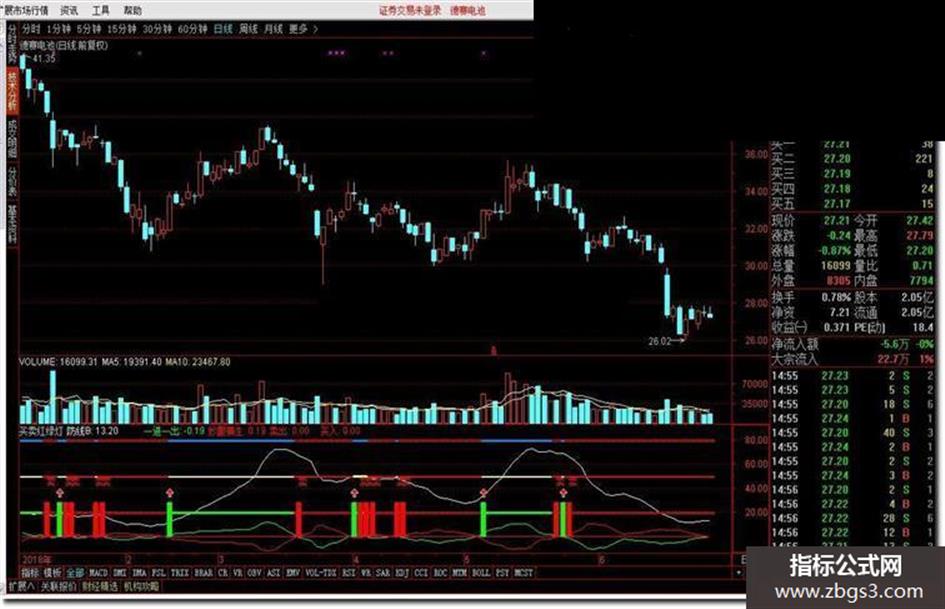Switch indicator to TRIX
The height and width of the screenshot is (609, 945).
pos(180,573)
